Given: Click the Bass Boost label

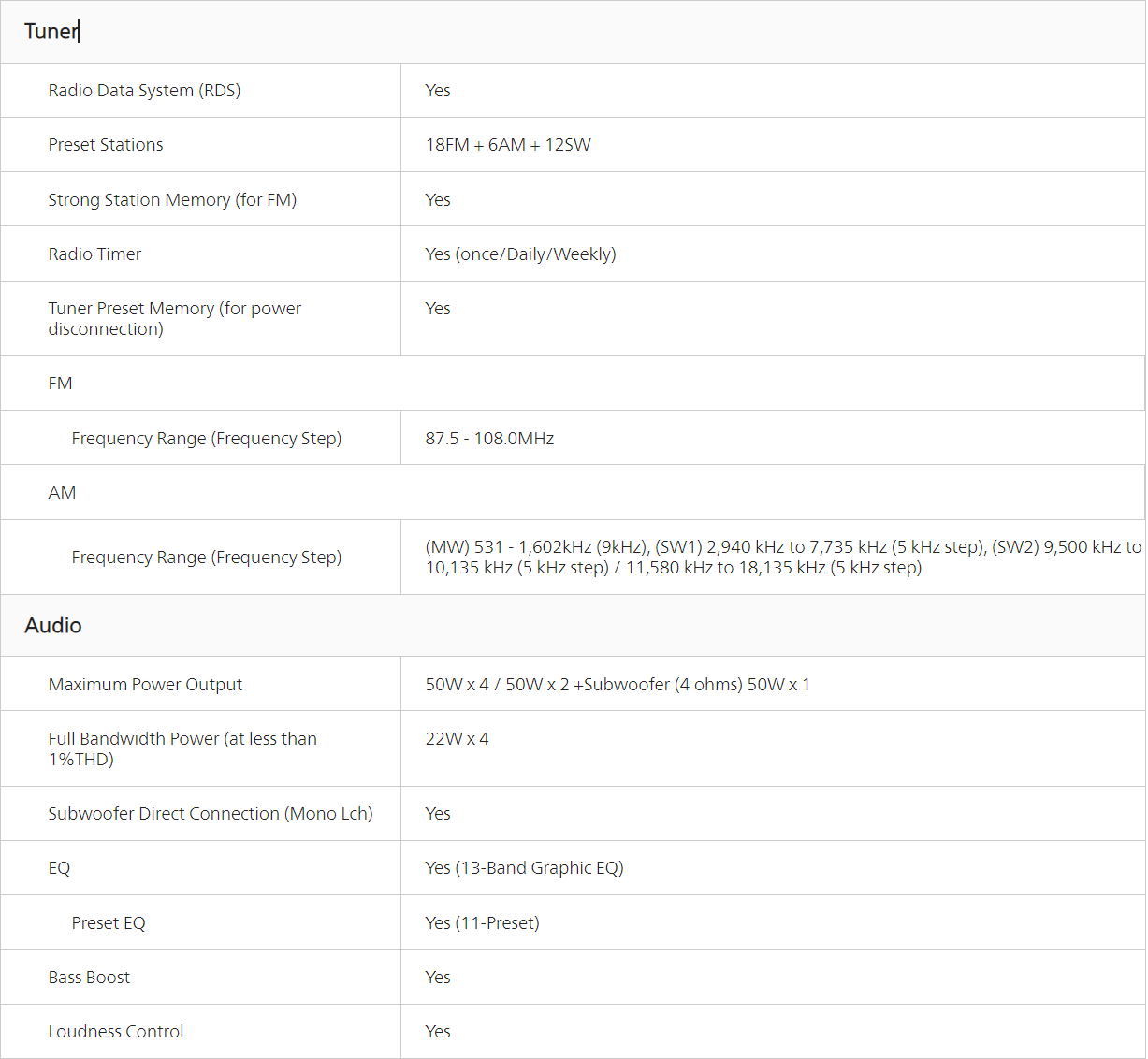Looking at the screenshot, I should [x=90, y=978].
